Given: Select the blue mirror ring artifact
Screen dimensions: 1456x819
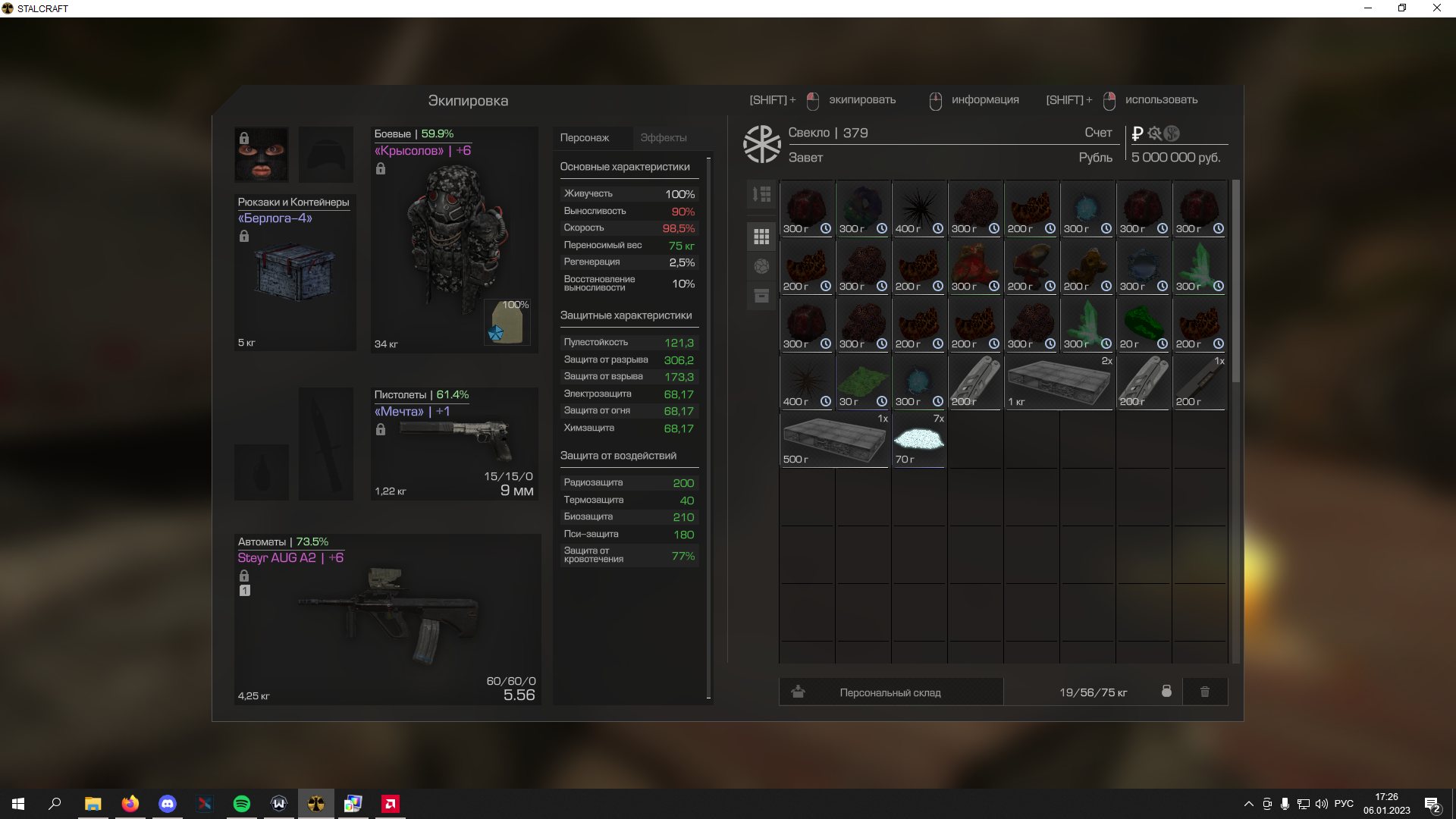Looking at the screenshot, I should point(1144,266).
